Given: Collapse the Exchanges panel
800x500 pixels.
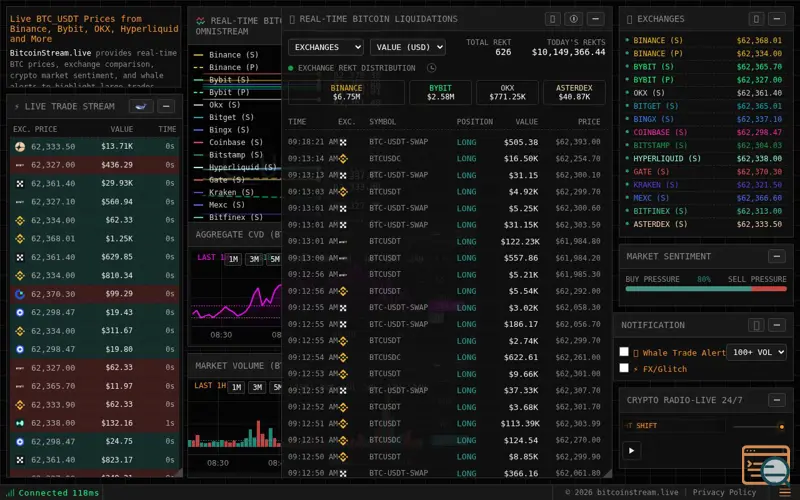Looking at the screenshot, I should click(777, 19).
